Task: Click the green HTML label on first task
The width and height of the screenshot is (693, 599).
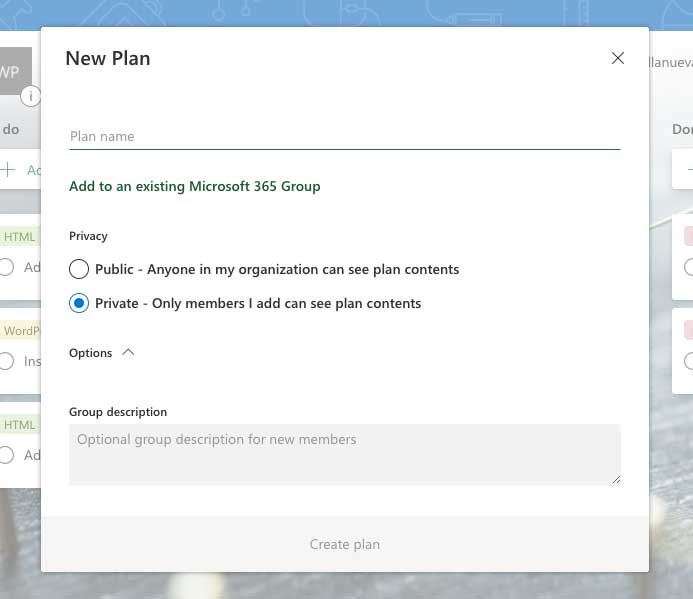Action: [19, 237]
